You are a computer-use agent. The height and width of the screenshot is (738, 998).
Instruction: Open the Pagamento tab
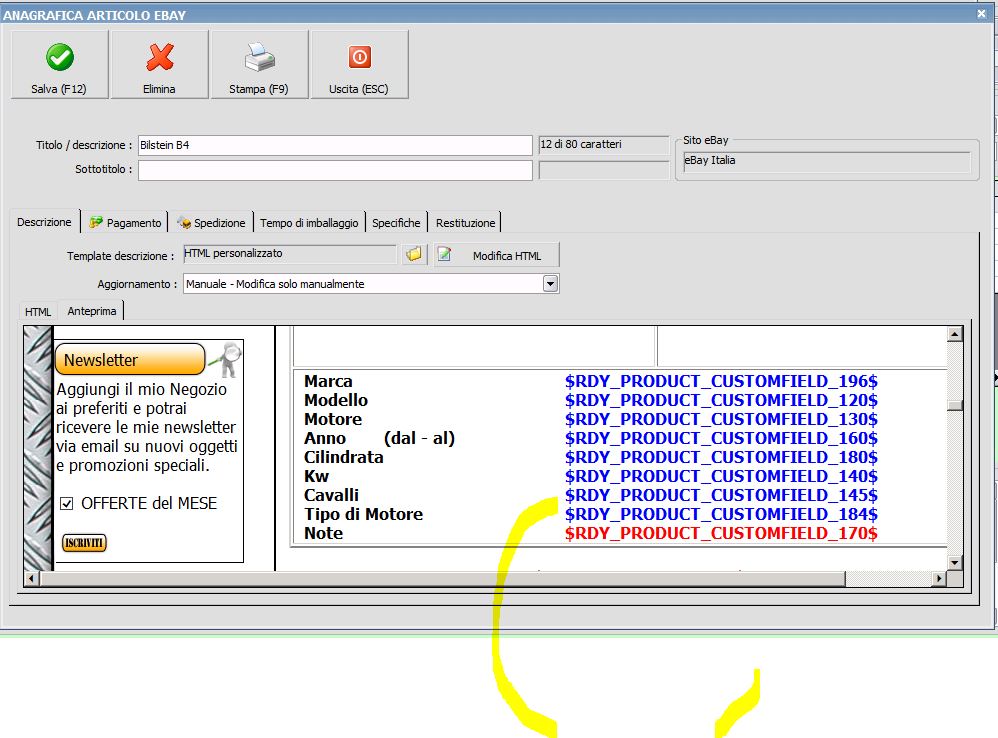point(126,223)
